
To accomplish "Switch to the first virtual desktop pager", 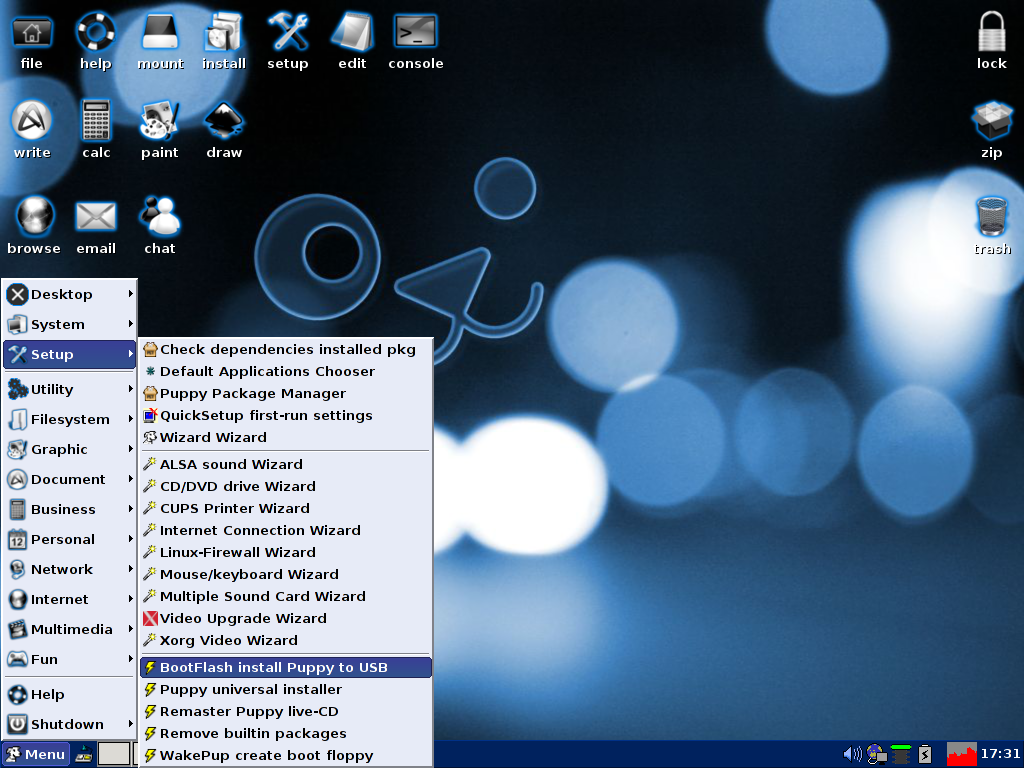I will click(x=114, y=754).
